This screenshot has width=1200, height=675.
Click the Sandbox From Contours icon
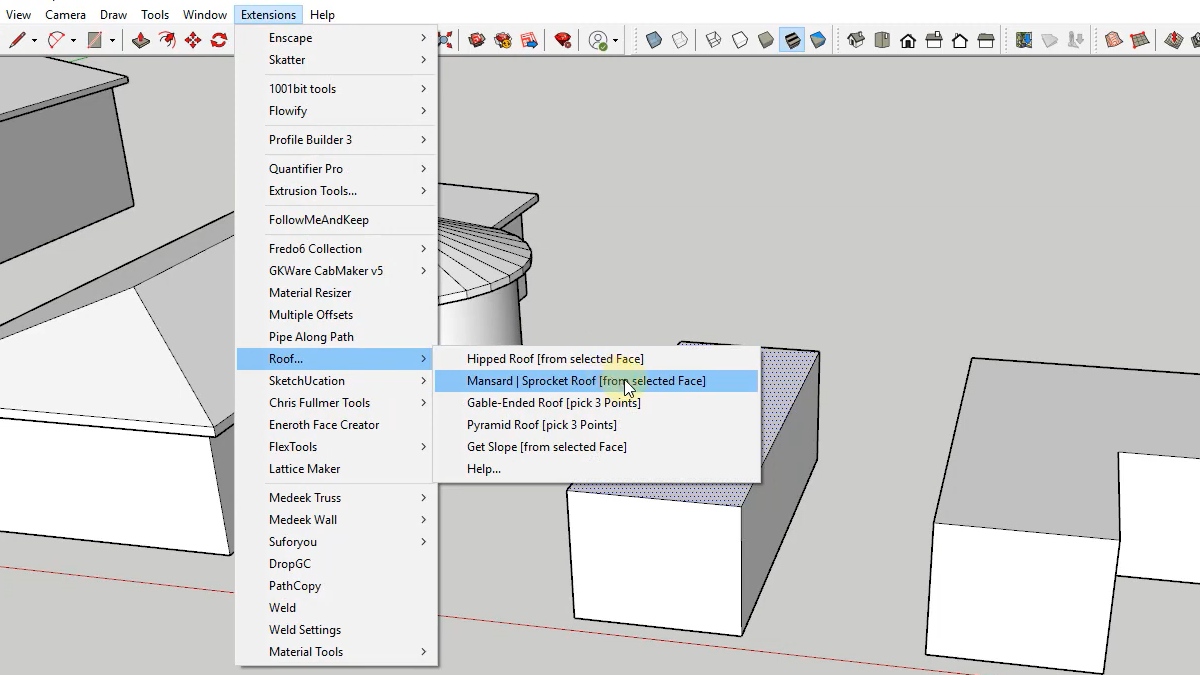pos(1114,40)
